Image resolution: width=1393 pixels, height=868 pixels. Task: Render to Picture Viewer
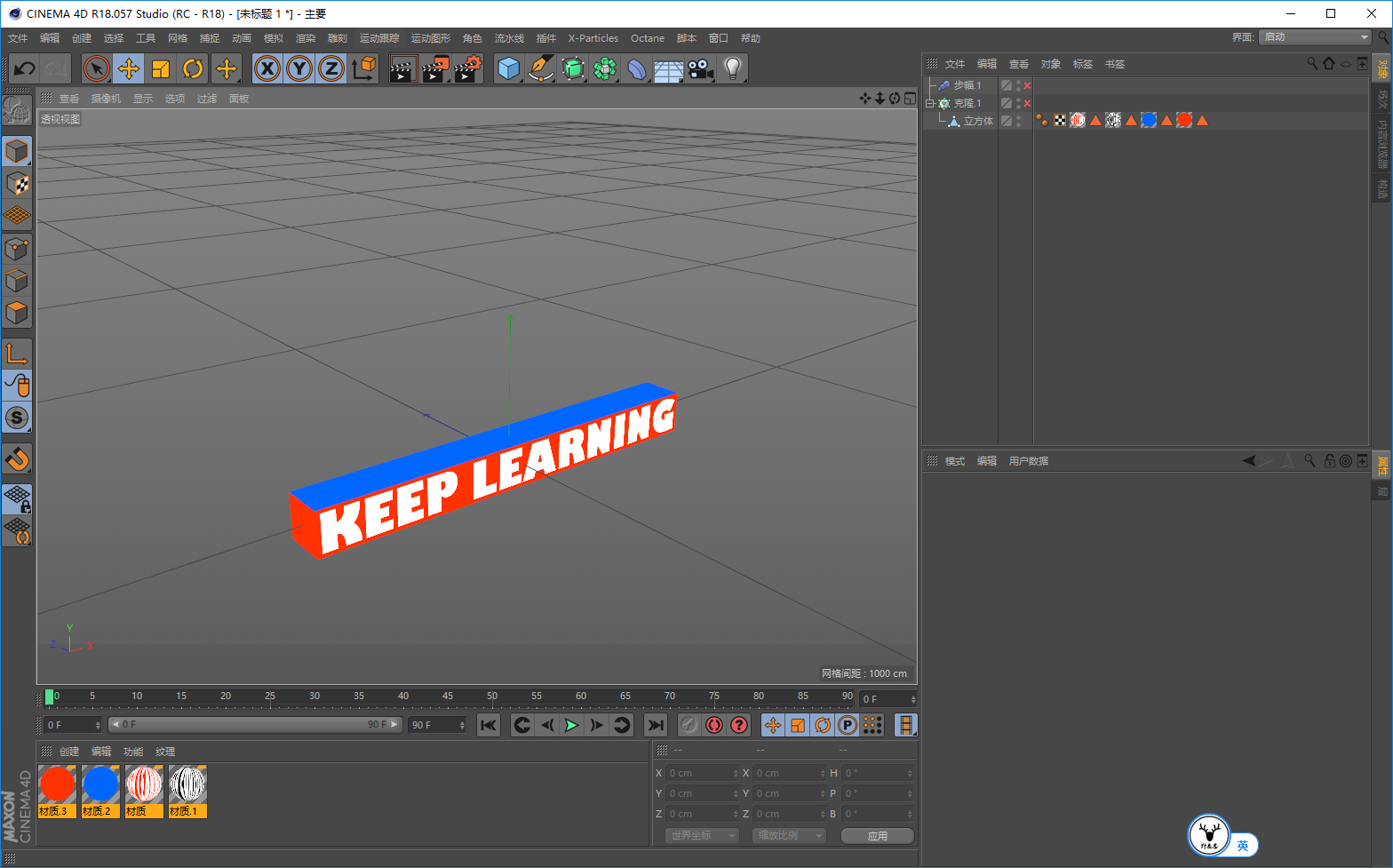click(435, 68)
